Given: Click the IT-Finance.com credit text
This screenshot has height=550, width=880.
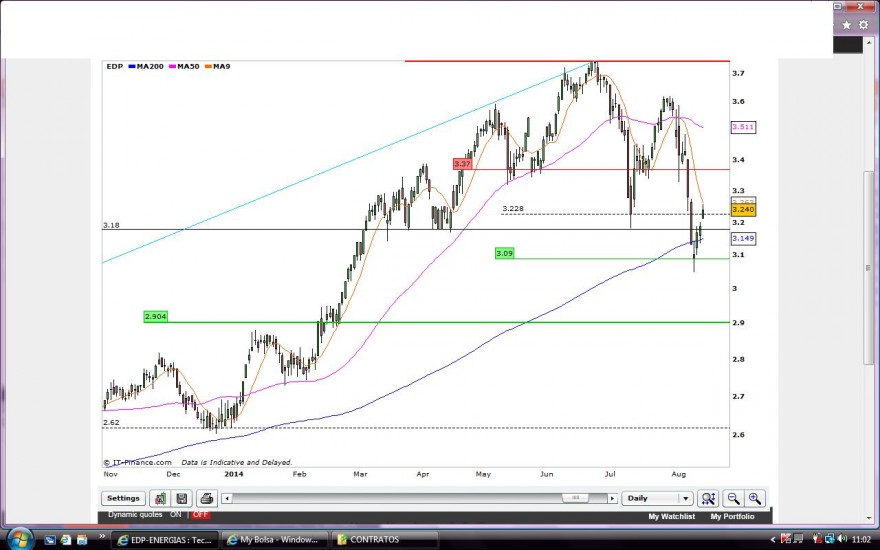Looking at the screenshot, I should 138,462.
